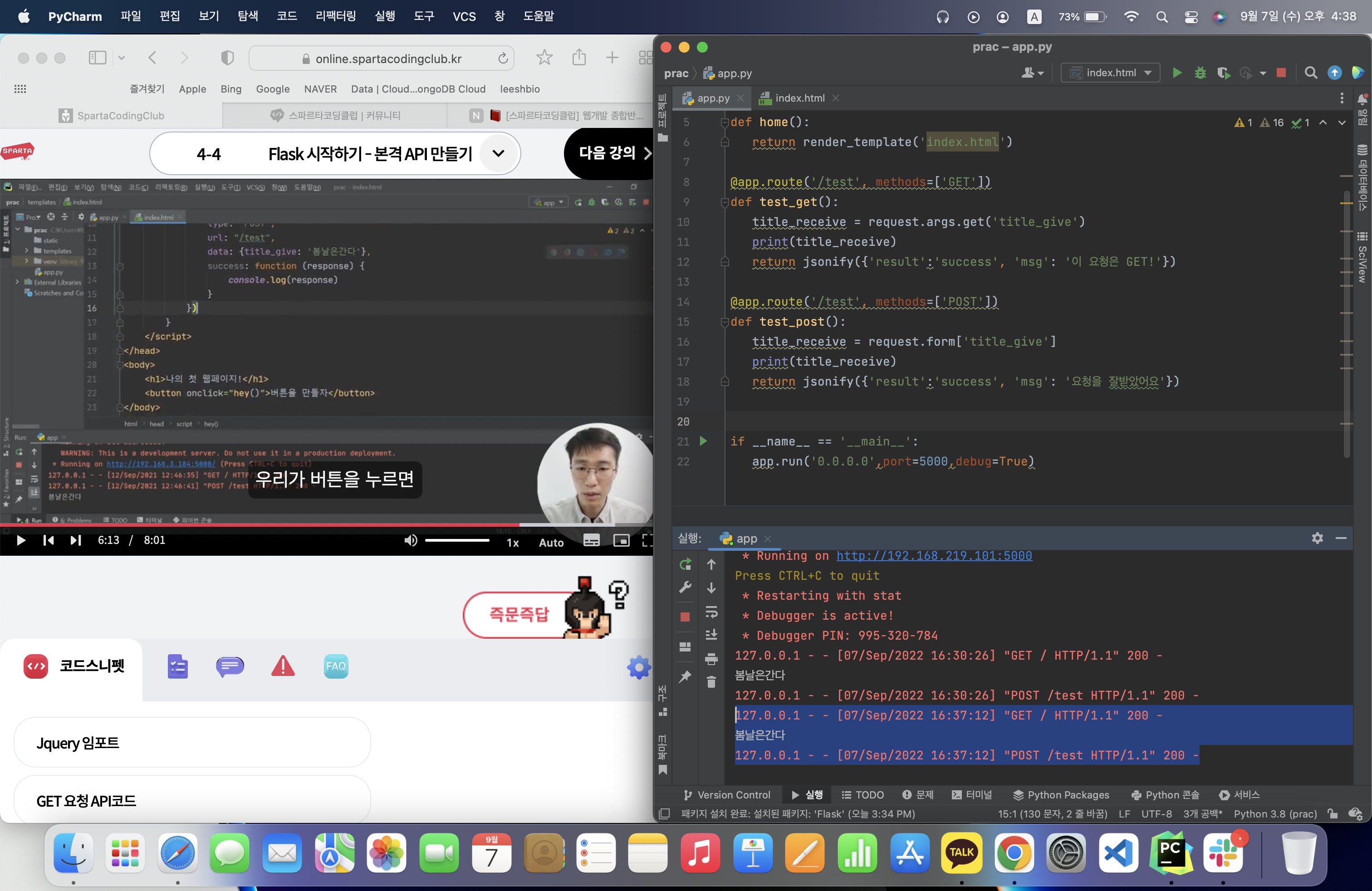Image resolution: width=1372 pixels, height=891 pixels.
Task: Toggle fullscreen on the video player
Action: [x=647, y=541]
